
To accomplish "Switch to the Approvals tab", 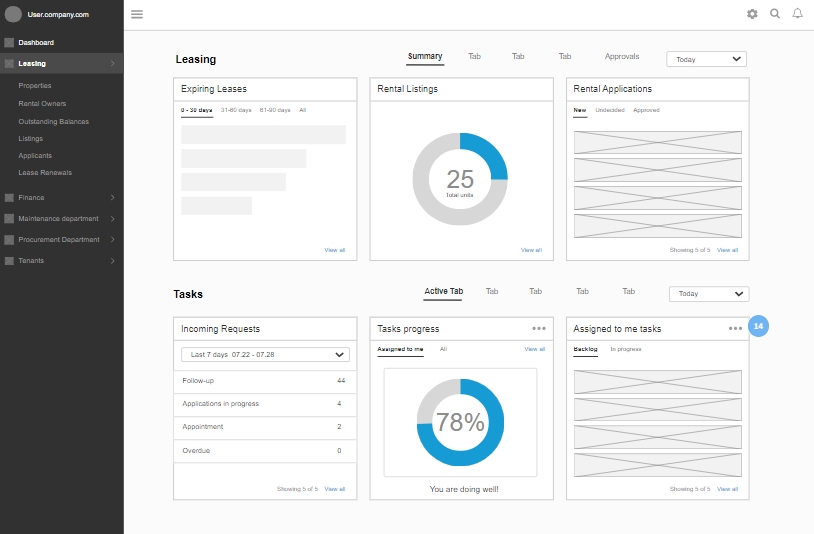I will pos(622,57).
